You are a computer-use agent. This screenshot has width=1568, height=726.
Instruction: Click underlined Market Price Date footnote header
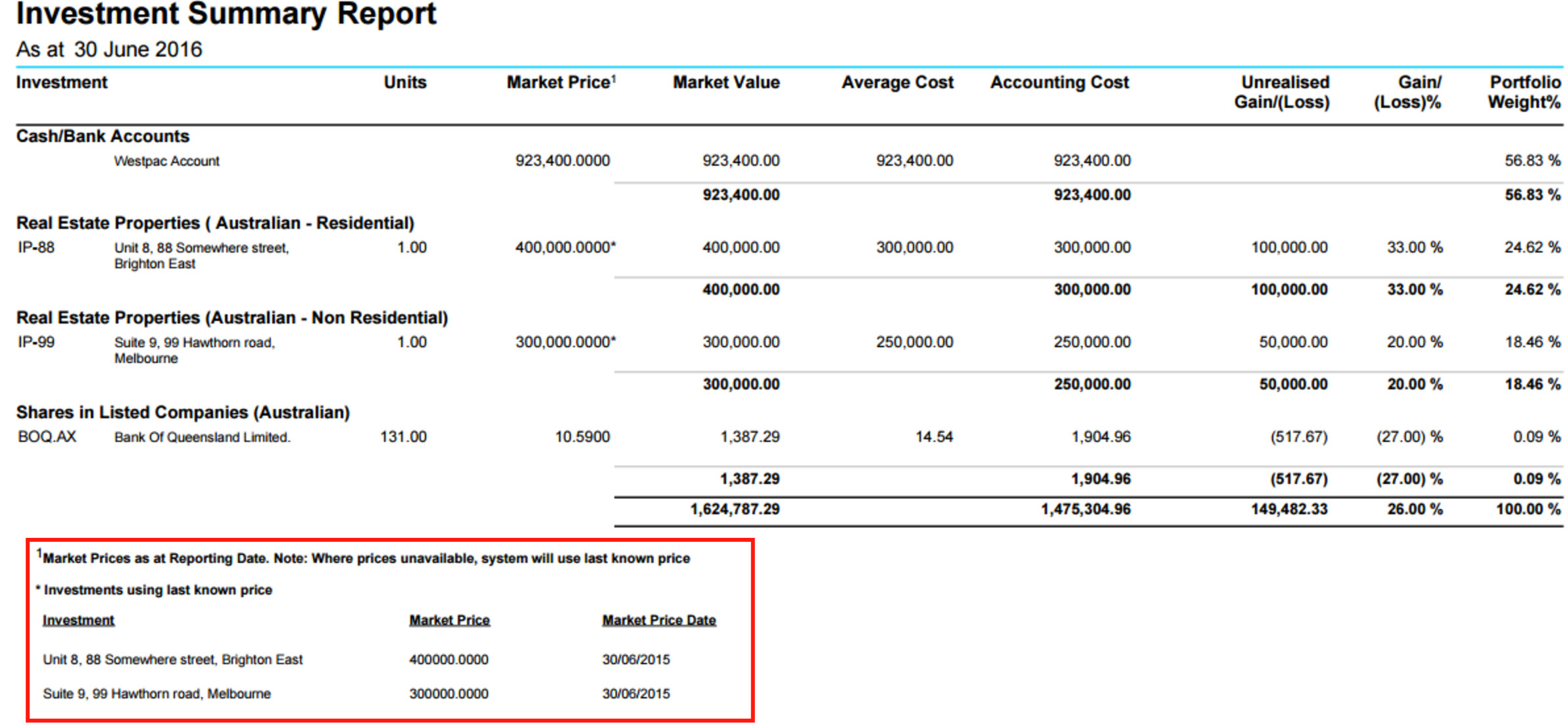click(658, 620)
